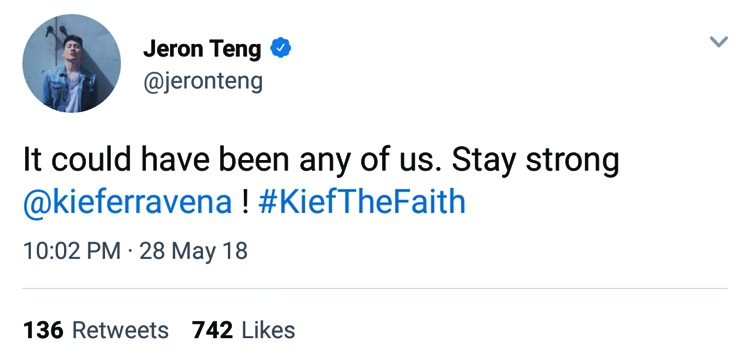The image size is (750, 363).
Task: Click the denim jacket in the avatar
Action: click(69, 88)
